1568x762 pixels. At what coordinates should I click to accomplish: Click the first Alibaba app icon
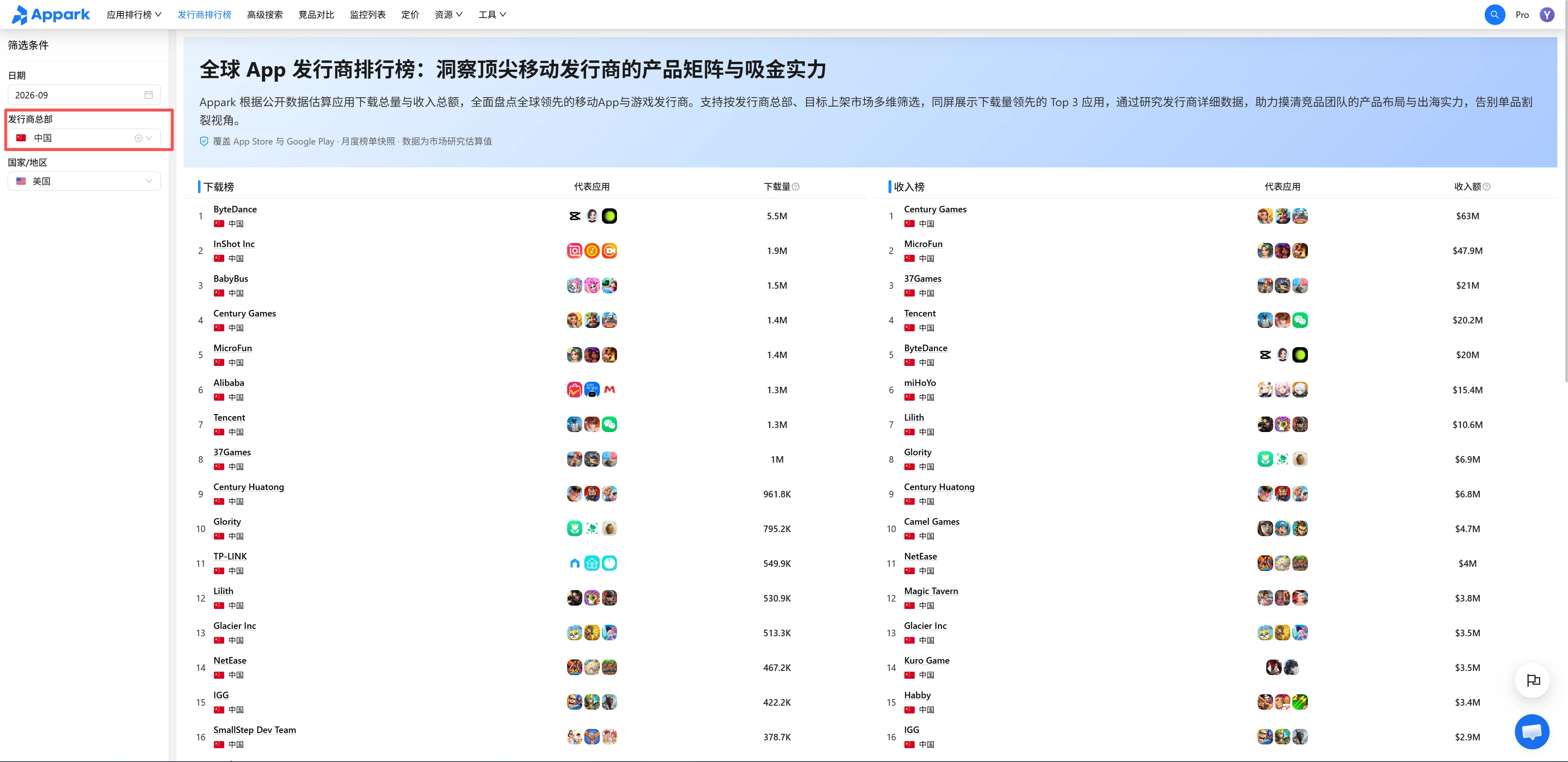(x=575, y=390)
